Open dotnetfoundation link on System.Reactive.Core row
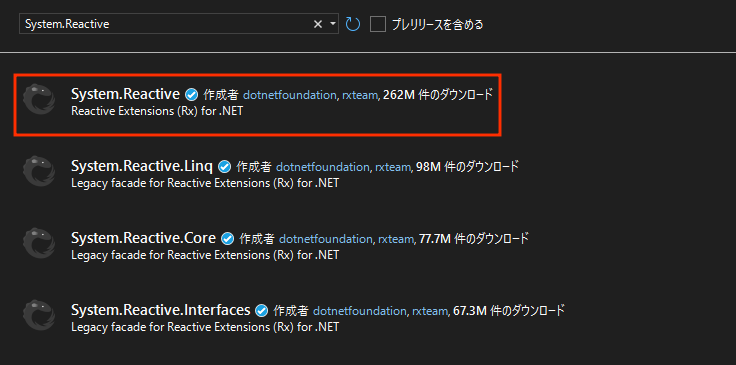 [326, 239]
